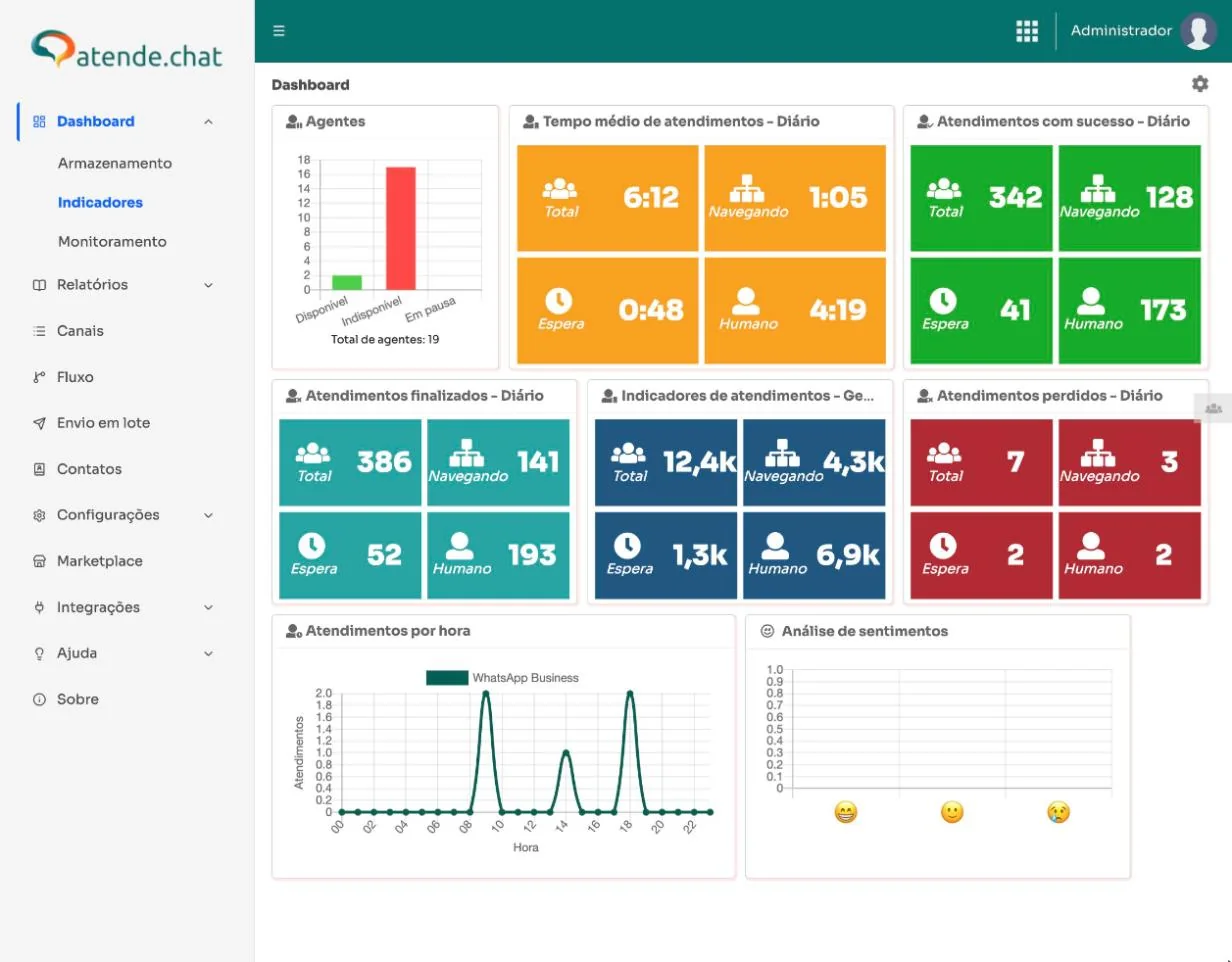Click the Dashboard sidebar icon
Viewport: 1232px width, 962px height.
39,121
